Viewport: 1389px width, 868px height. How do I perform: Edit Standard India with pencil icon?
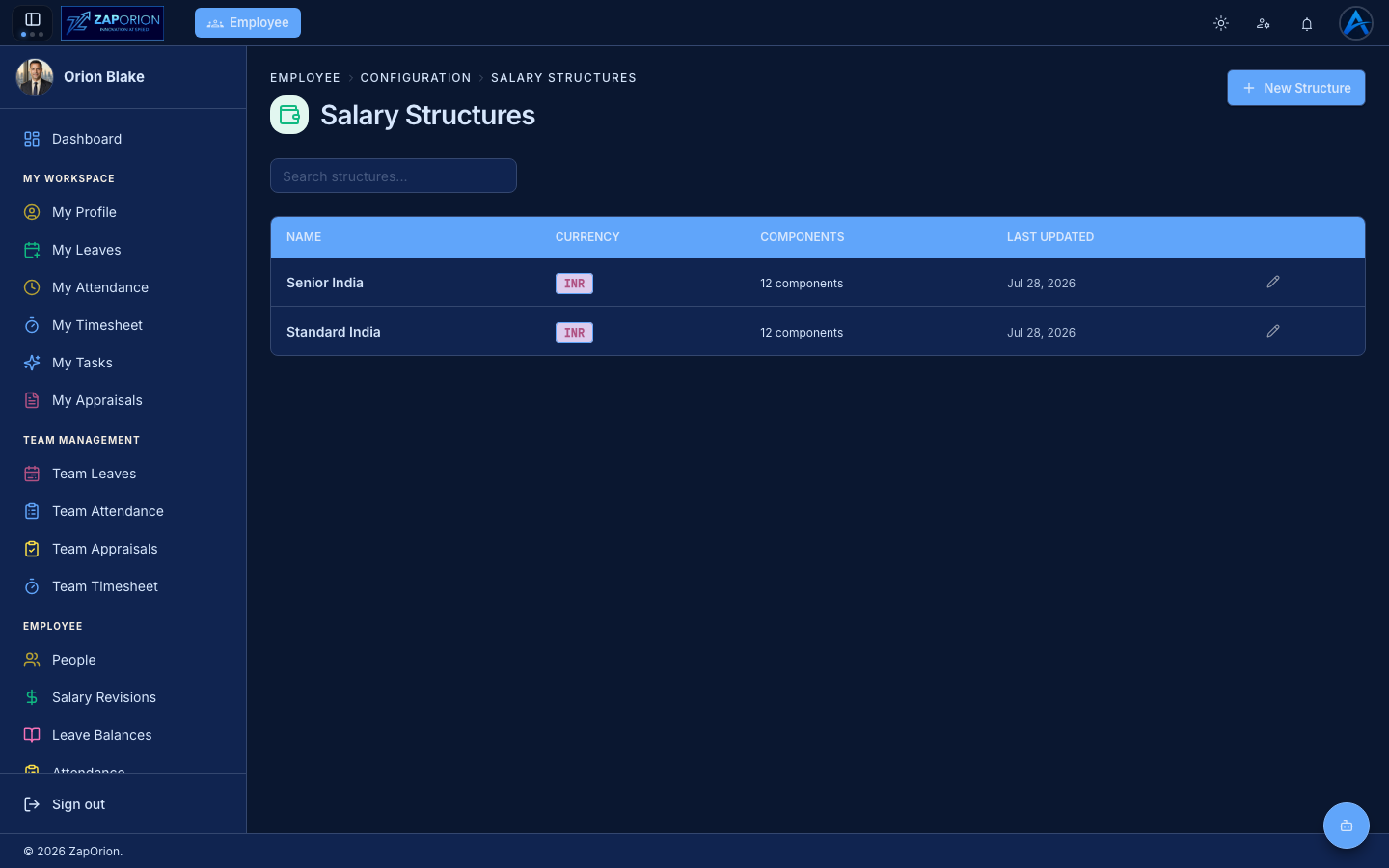tap(1273, 331)
